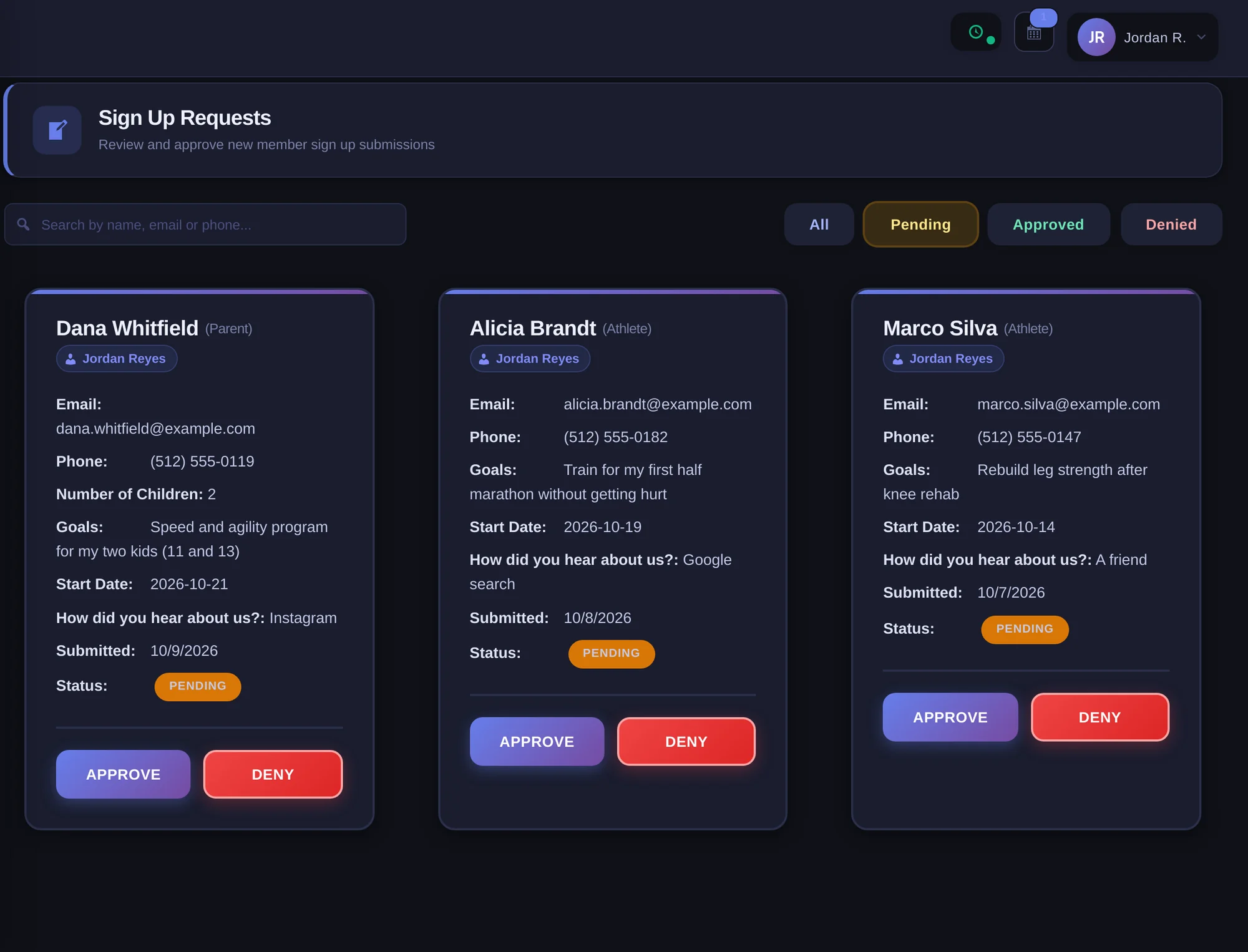Click the Sign Up Requests page title
Image resolution: width=1248 pixels, height=952 pixels.
click(x=185, y=118)
